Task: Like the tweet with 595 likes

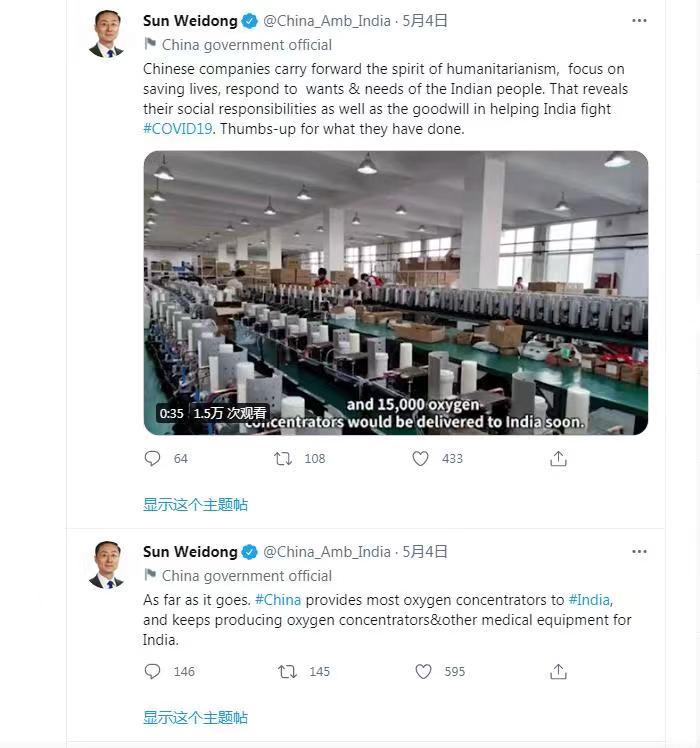Action: point(423,671)
